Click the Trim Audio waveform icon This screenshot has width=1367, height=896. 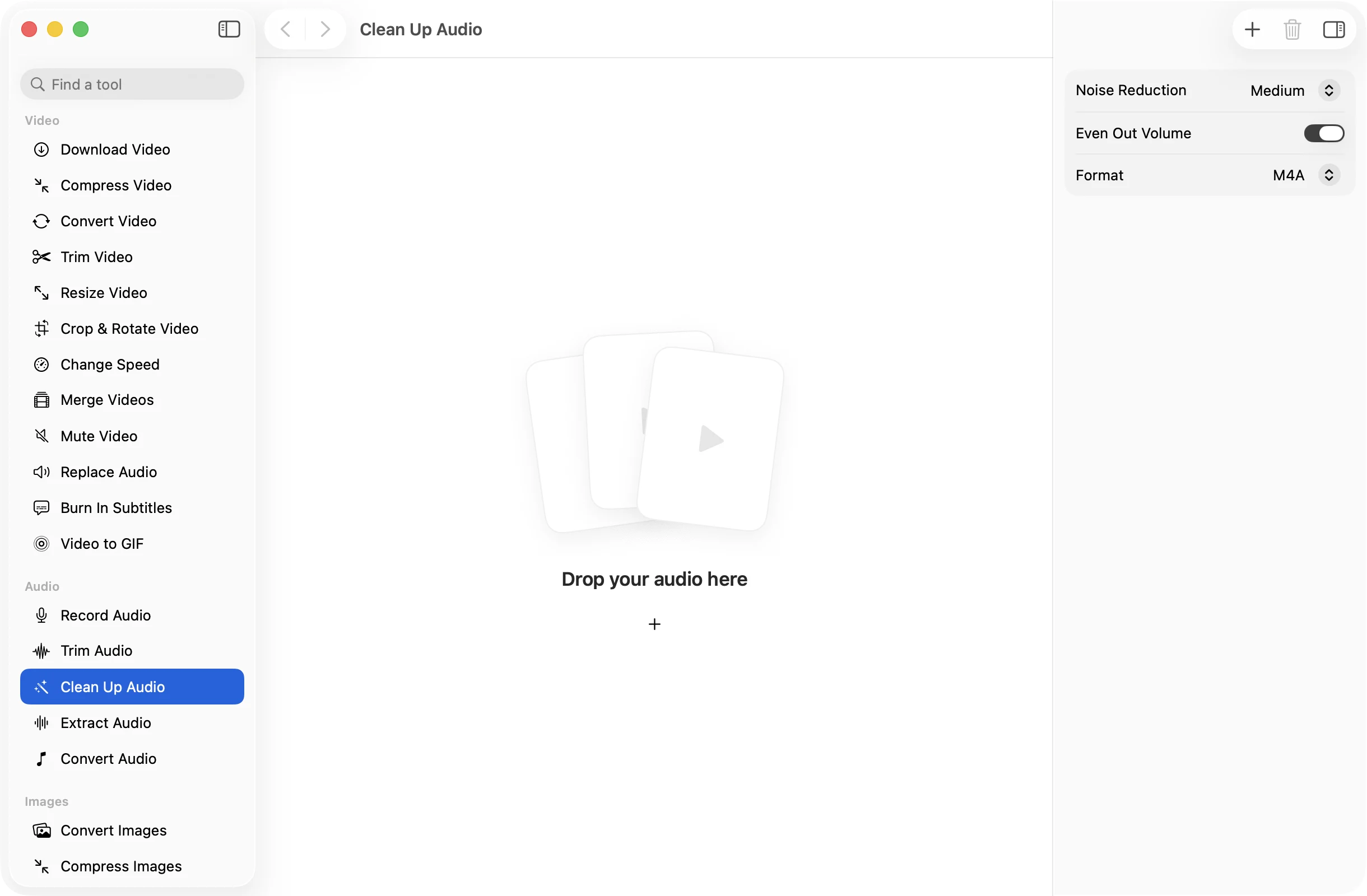41,651
